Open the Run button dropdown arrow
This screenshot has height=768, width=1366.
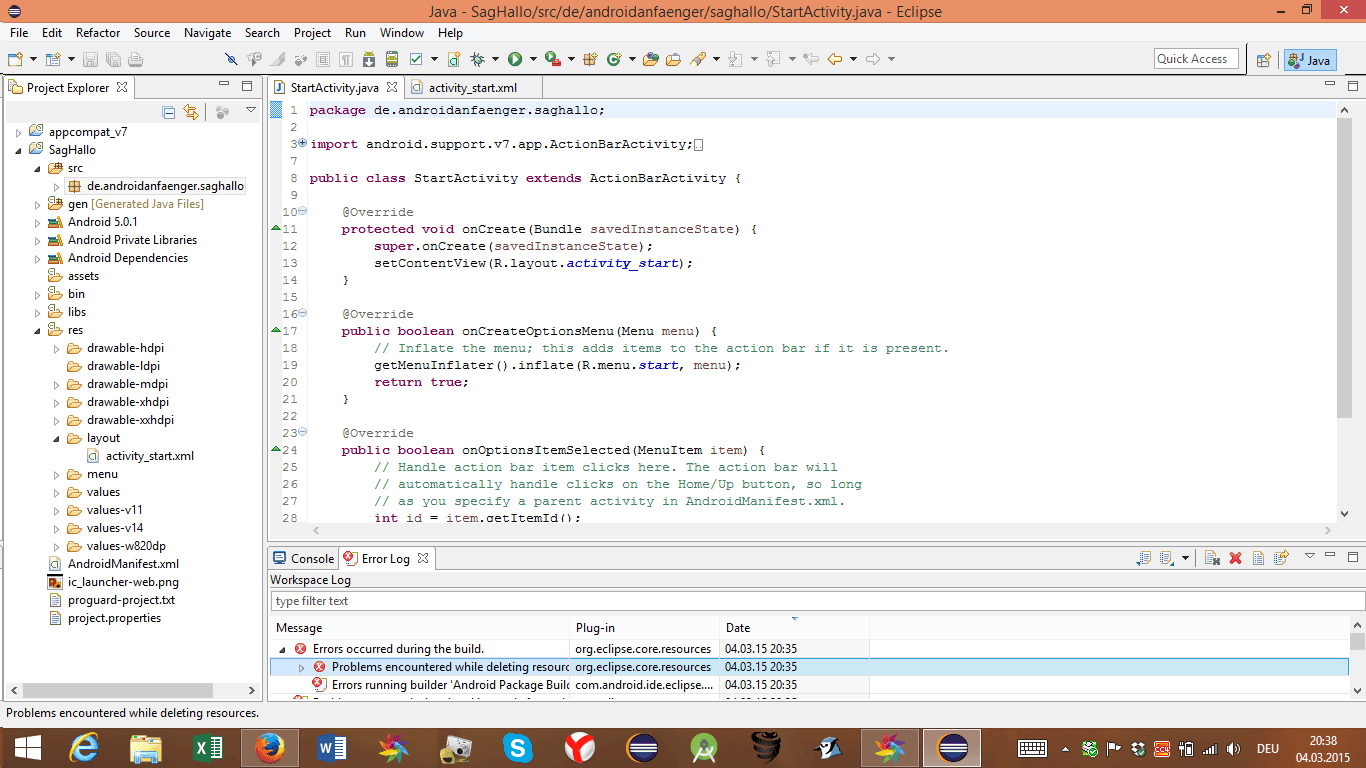pyautogui.click(x=533, y=59)
